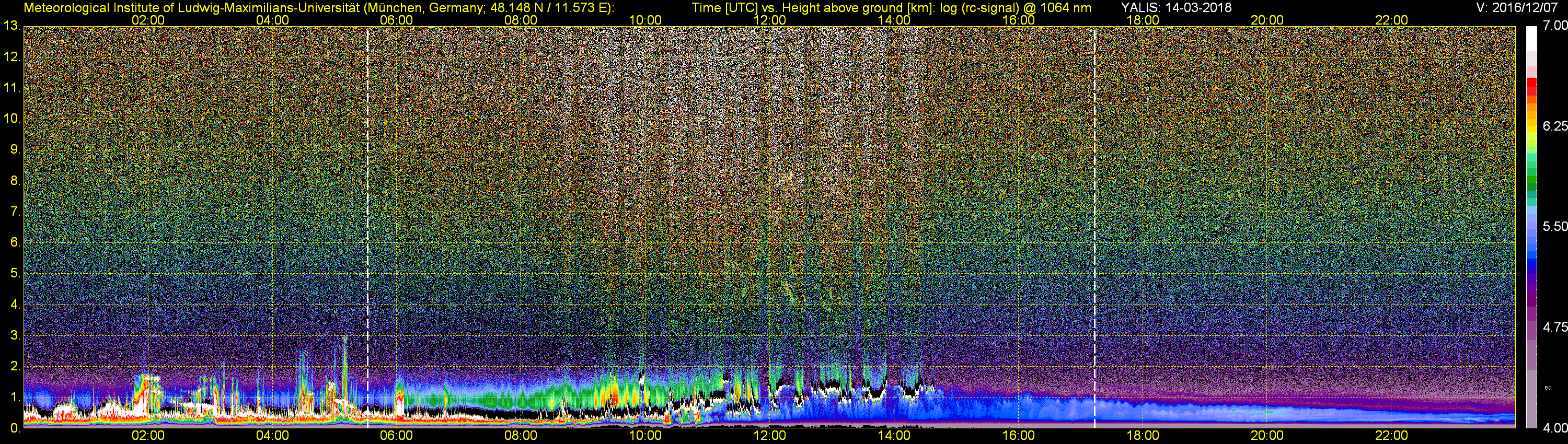Click the 4 km height axis label
The image size is (1568, 444).
(15, 304)
